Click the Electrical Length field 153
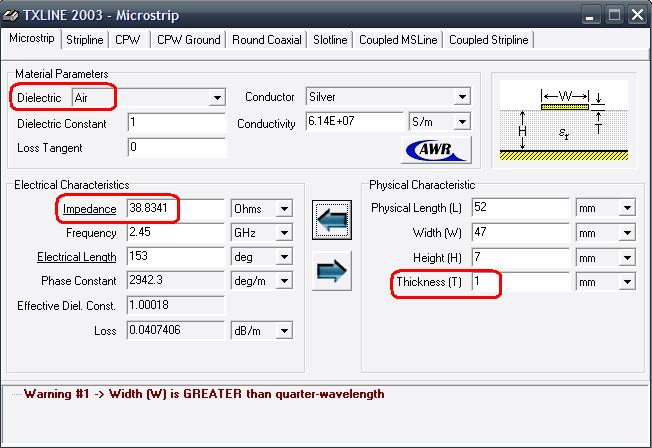The image size is (652, 448). point(176,256)
